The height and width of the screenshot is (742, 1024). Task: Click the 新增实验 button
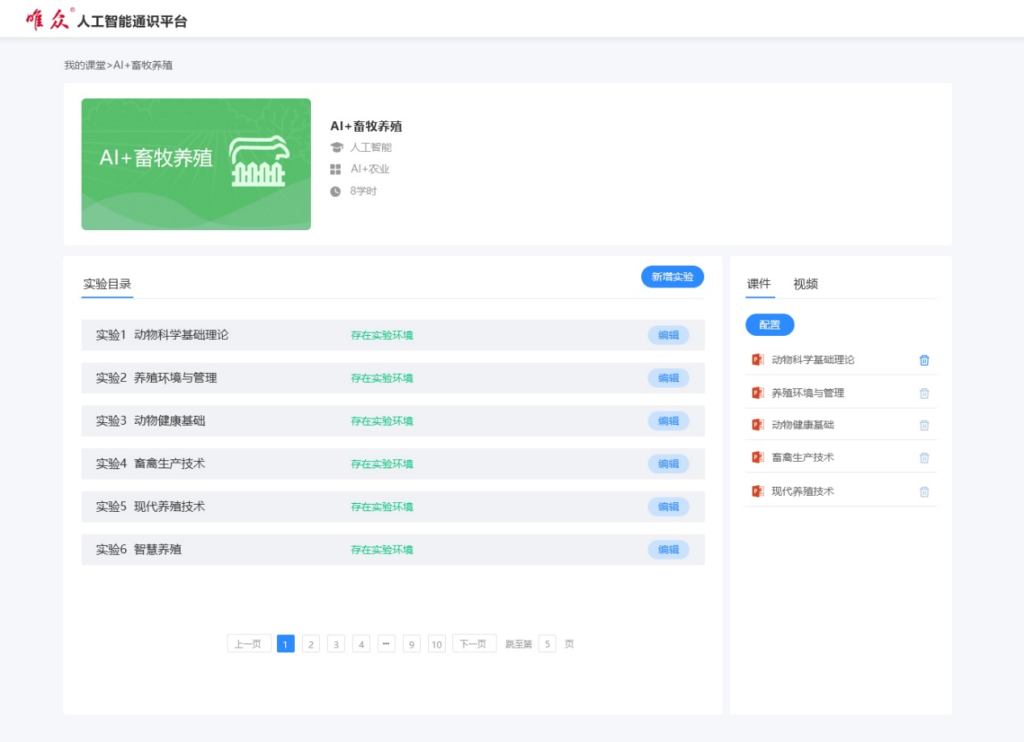tap(671, 276)
